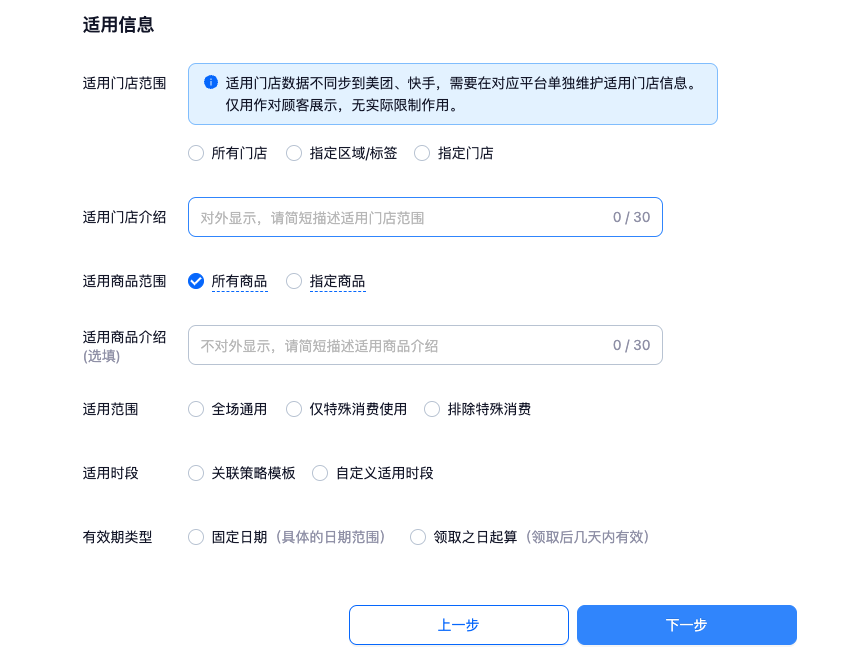Click the store data sync notice banner
The width and height of the screenshot is (852, 662).
pyautogui.click(x=460, y=94)
